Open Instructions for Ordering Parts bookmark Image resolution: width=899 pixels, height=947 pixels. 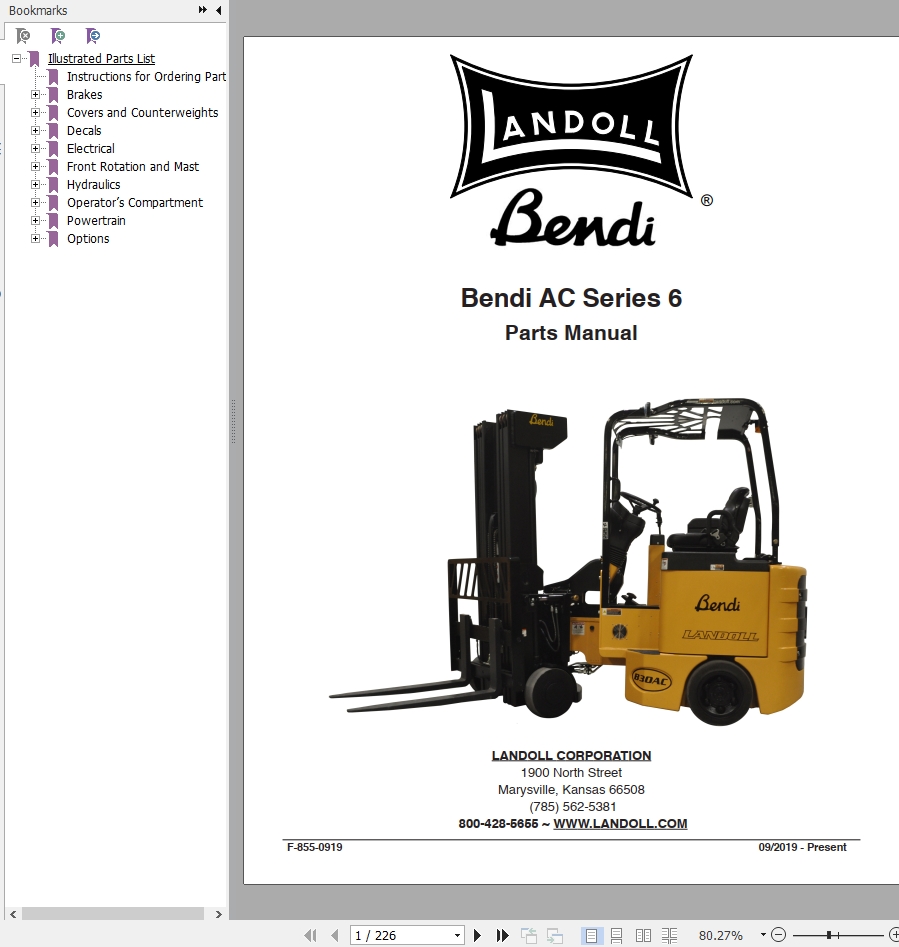click(146, 77)
